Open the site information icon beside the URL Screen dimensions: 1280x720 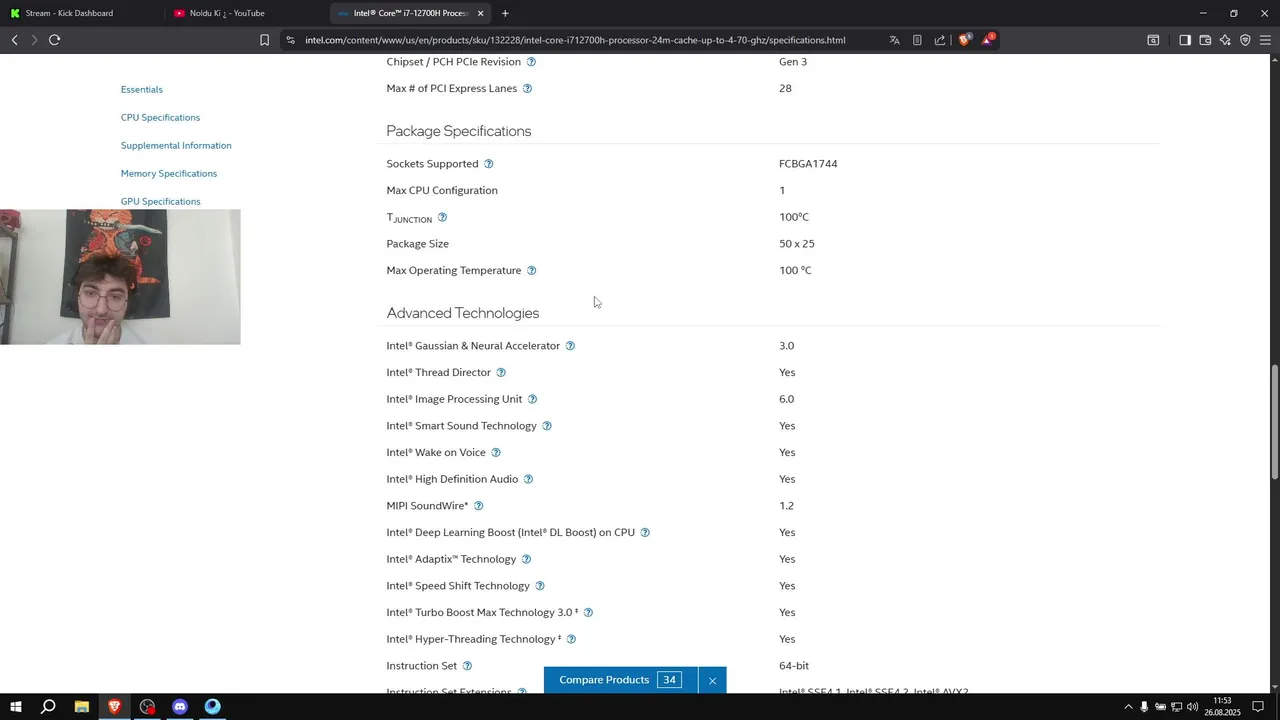(290, 40)
